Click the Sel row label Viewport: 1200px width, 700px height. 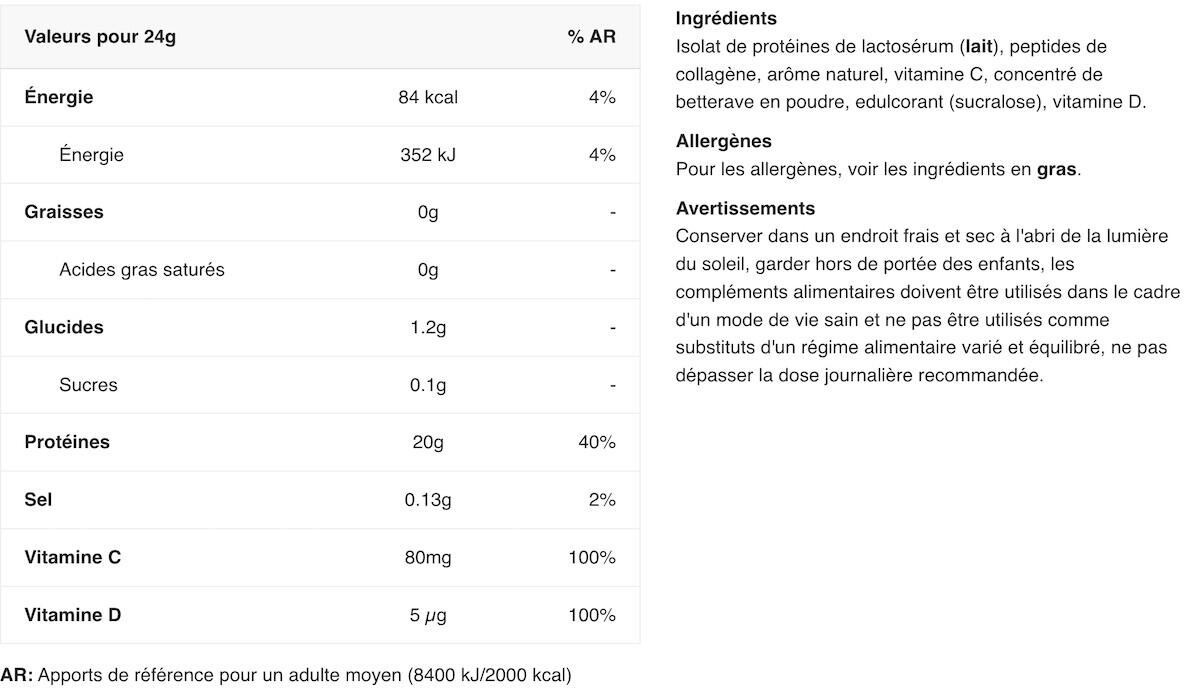point(39,500)
